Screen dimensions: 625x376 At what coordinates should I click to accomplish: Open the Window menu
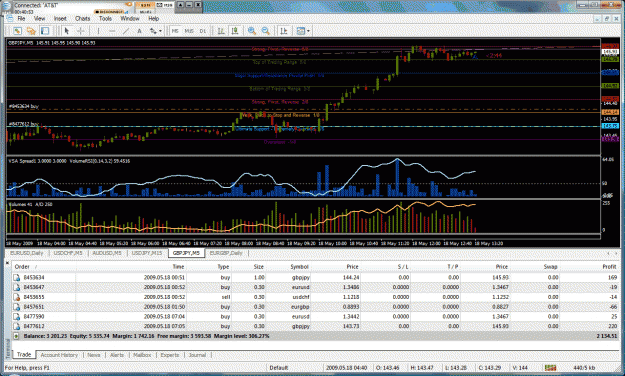(130, 18)
